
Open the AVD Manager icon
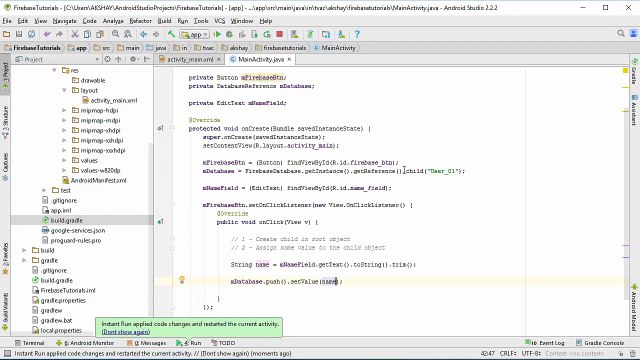tap(295, 34)
